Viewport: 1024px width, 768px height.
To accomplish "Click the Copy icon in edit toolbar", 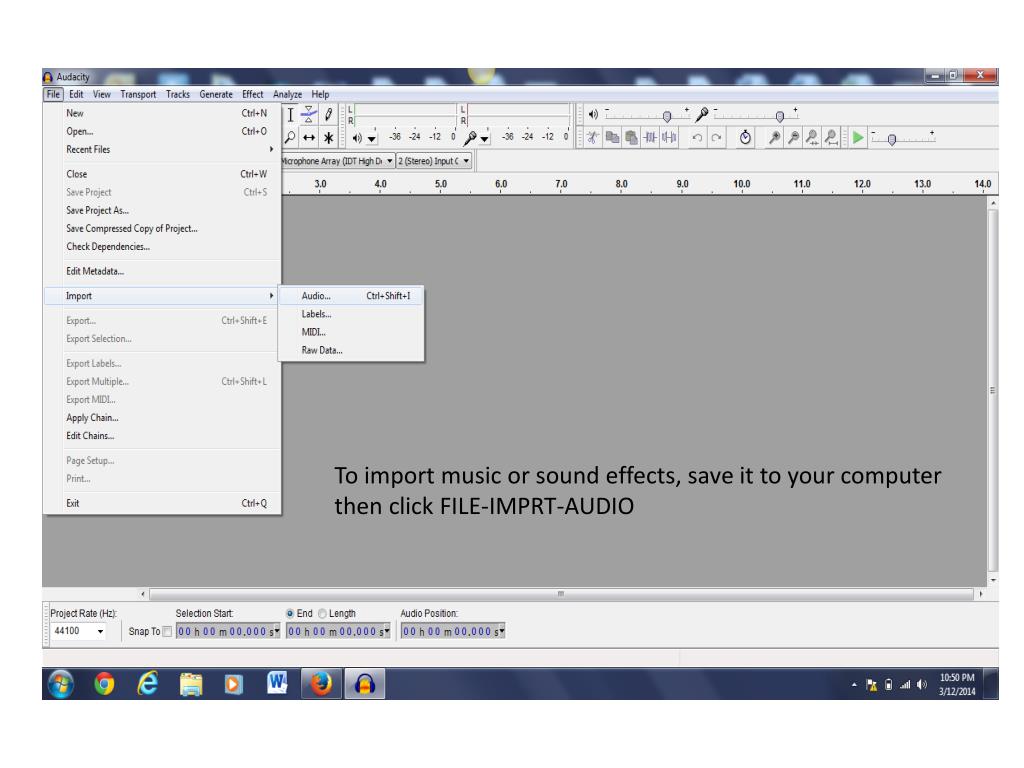I will point(612,137).
